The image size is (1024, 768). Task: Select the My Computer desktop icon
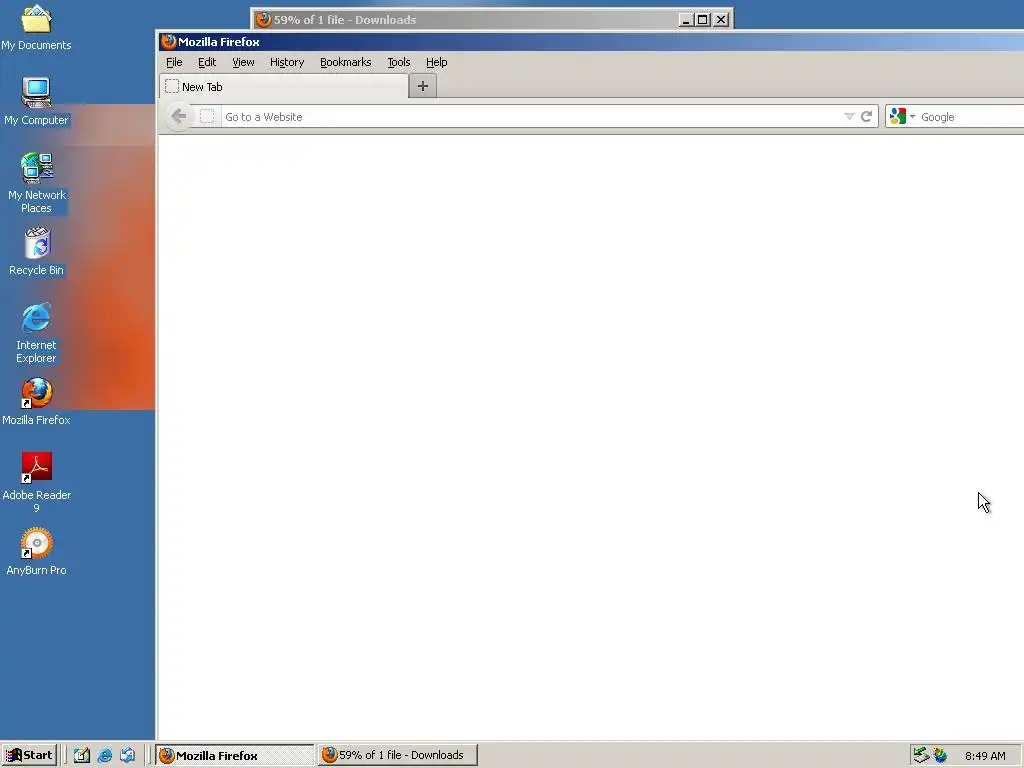point(36,102)
